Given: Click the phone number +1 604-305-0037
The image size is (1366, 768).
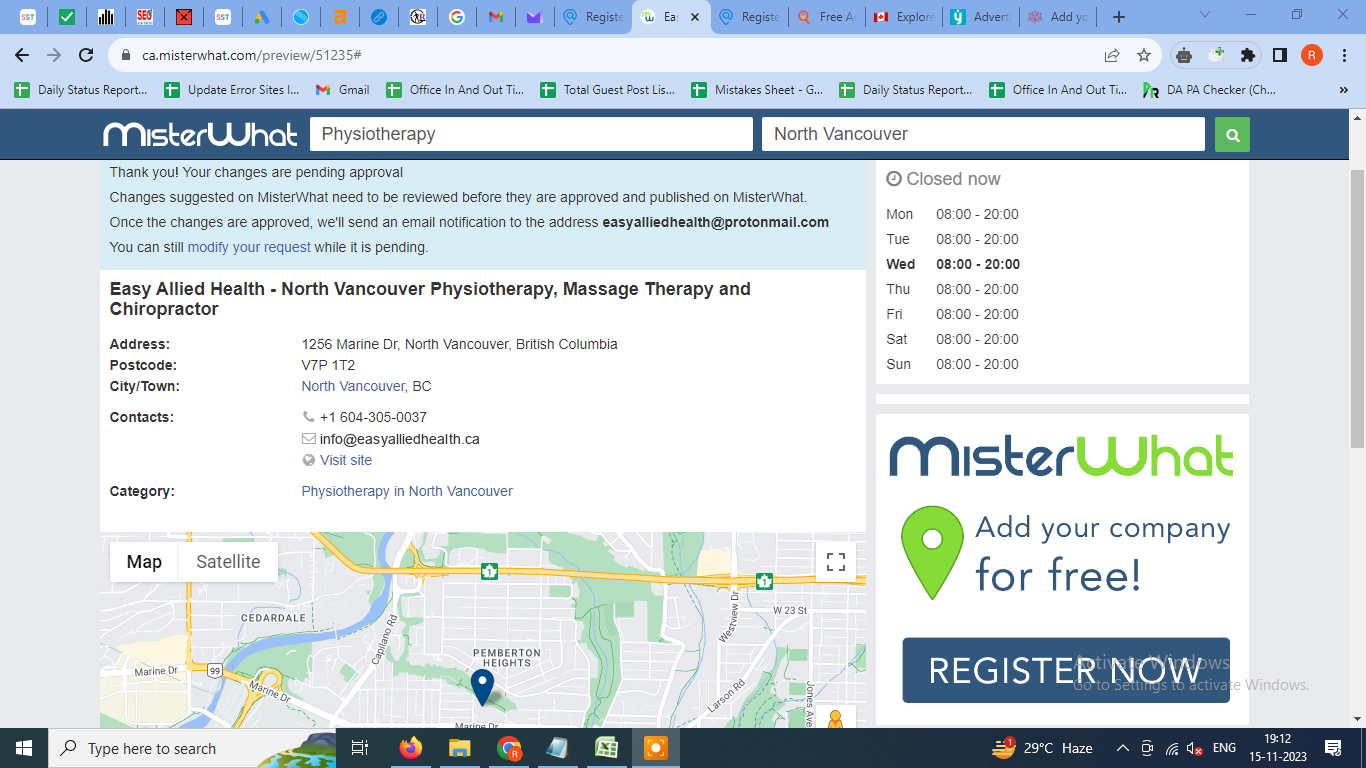Looking at the screenshot, I should coord(373,417).
